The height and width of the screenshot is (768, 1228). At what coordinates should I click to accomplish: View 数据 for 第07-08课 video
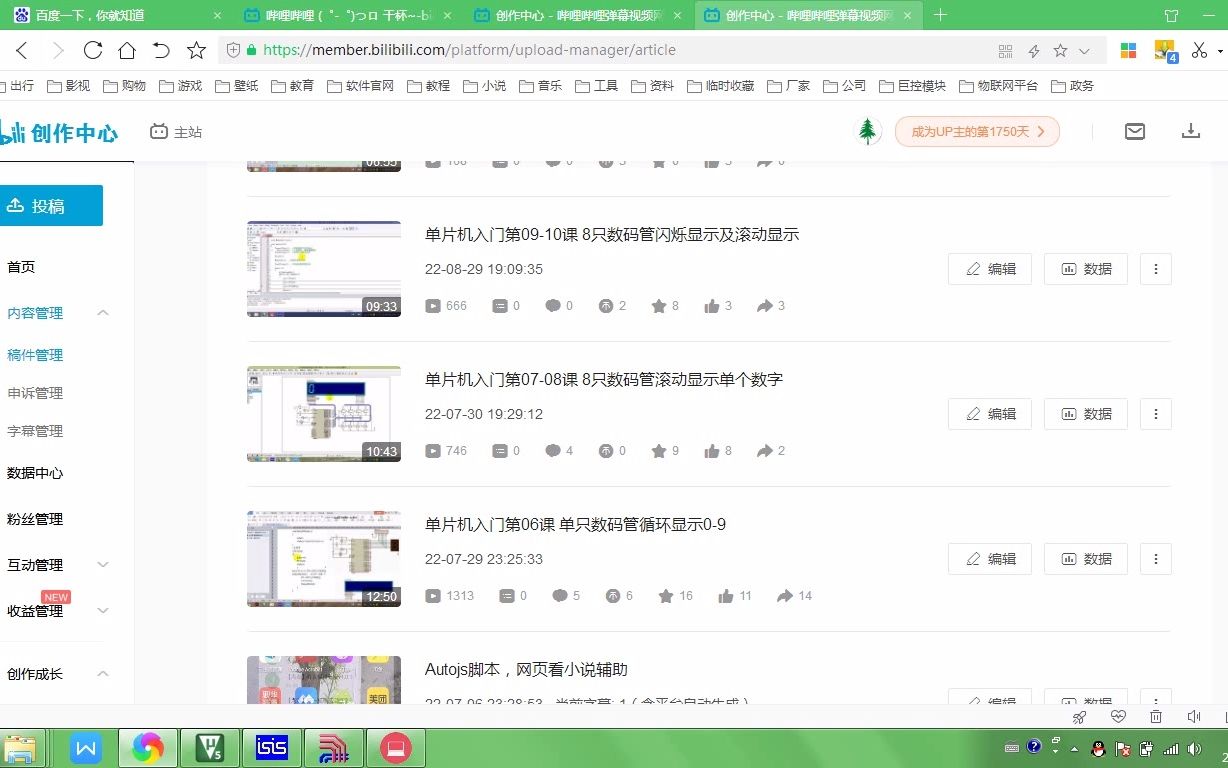tap(1086, 414)
